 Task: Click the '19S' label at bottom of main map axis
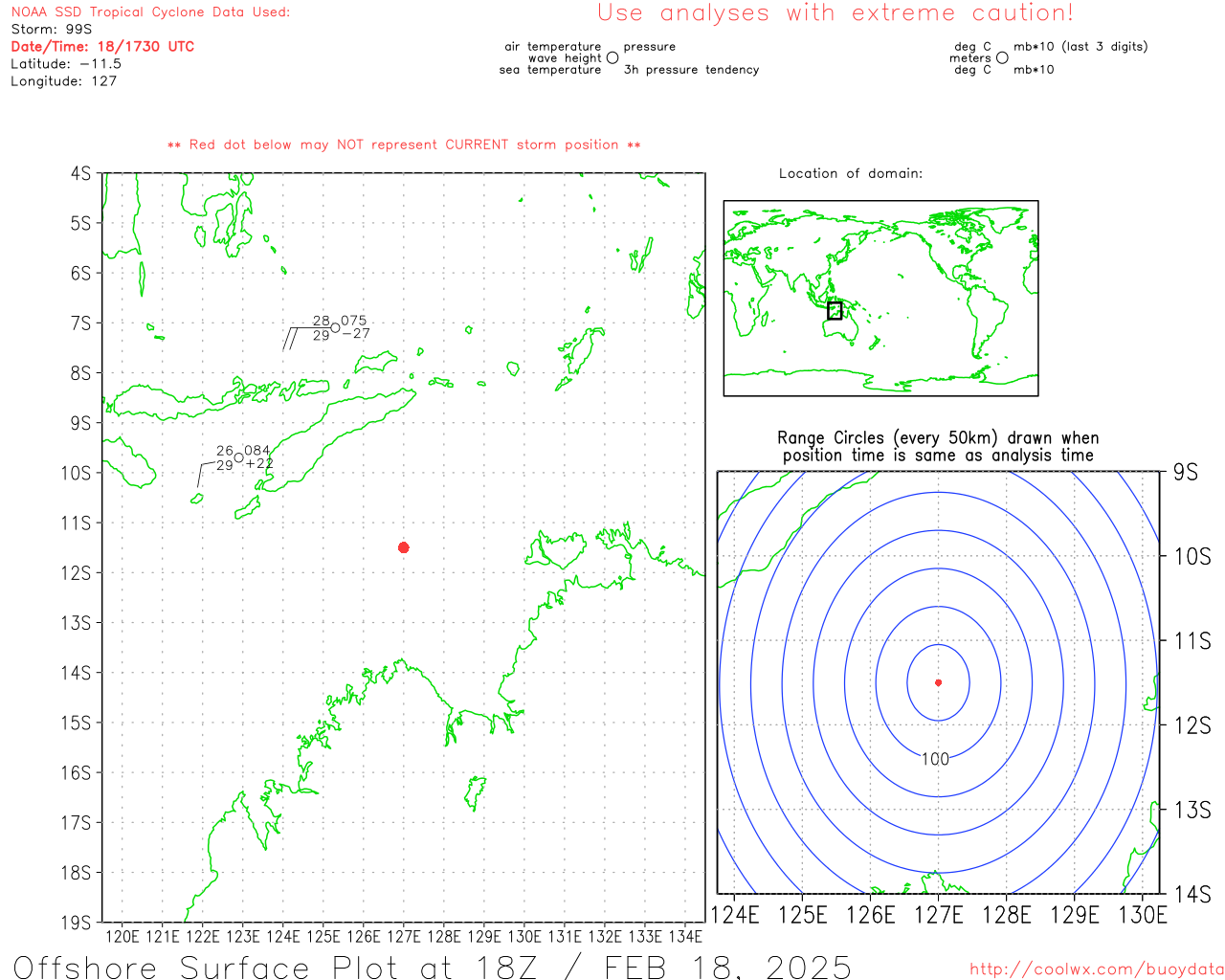click(77, 923)
